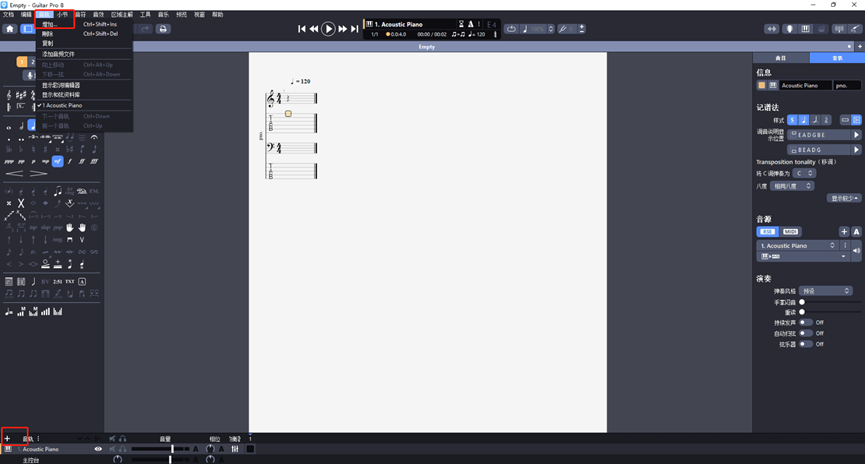This screenshot has width=865, height=464.
Task: Click the loop playback icon
Action: [x=512, y=29]
